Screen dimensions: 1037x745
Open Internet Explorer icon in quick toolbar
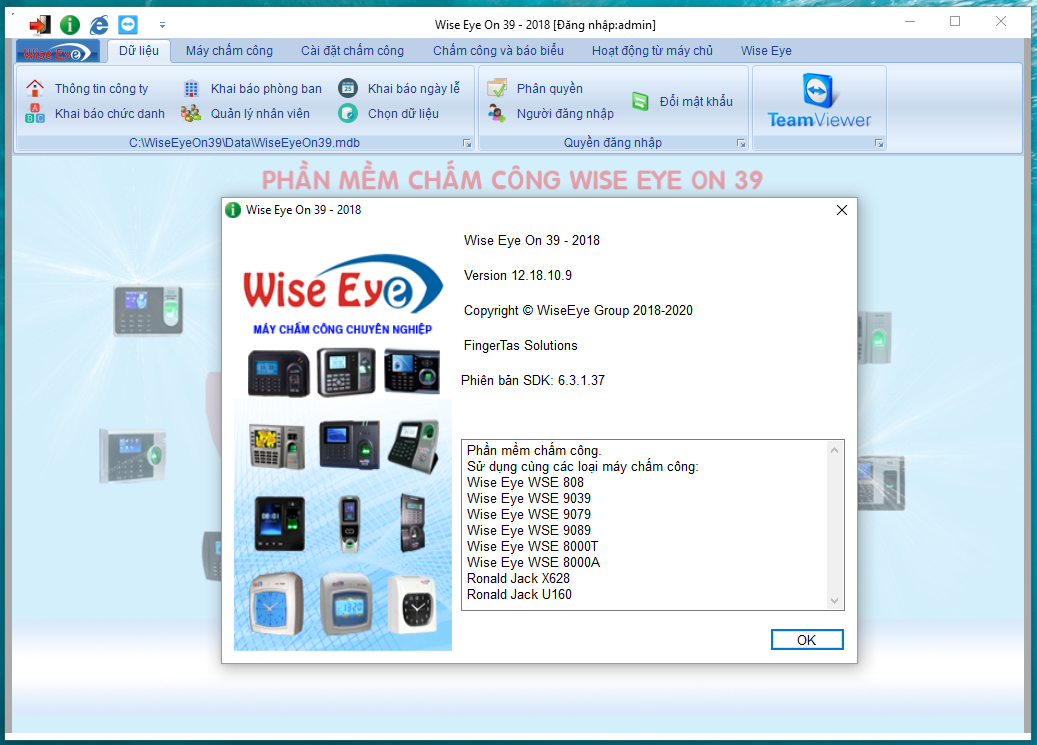[99, 24]
